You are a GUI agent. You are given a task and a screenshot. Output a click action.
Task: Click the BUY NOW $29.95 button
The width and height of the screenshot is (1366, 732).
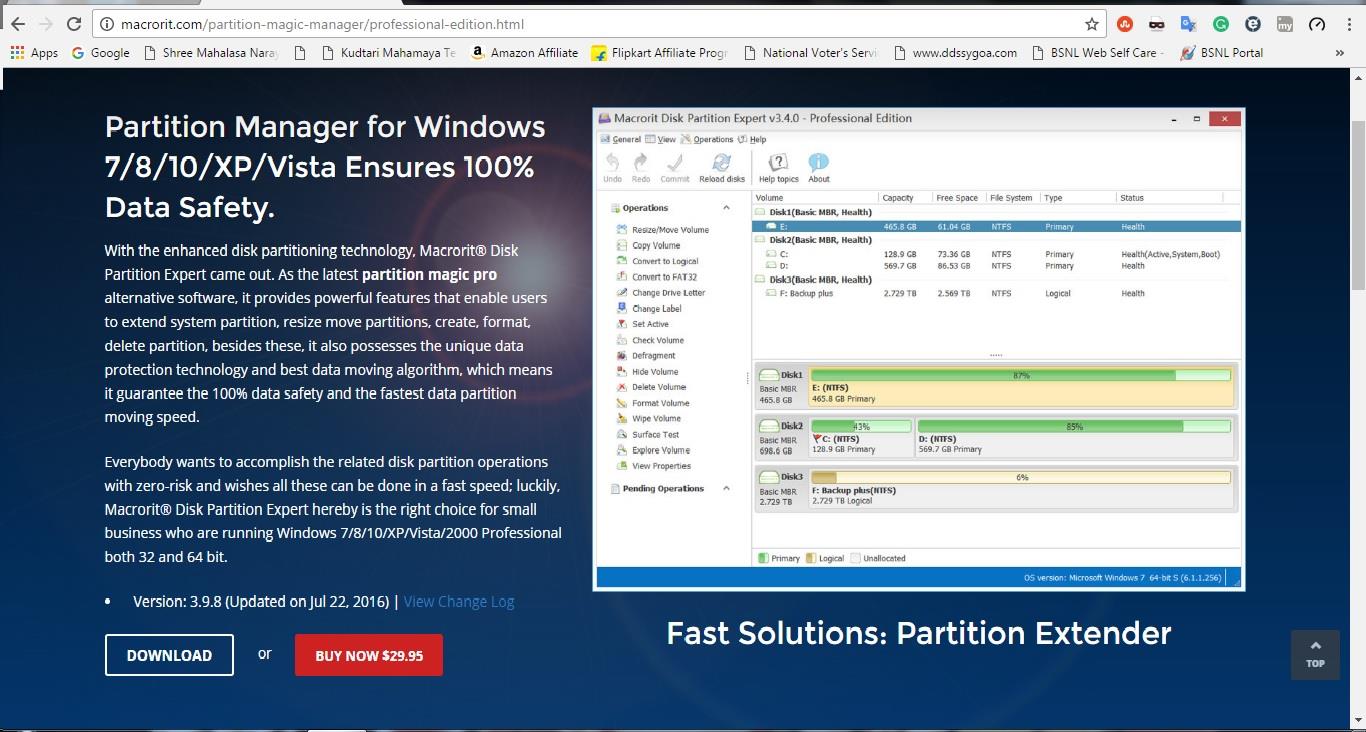point(369,655)
